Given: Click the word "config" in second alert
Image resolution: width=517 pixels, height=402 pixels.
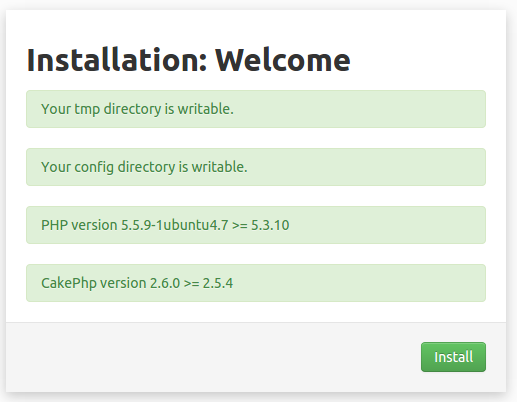Looking at the screenshot, I should click(94, 168).
